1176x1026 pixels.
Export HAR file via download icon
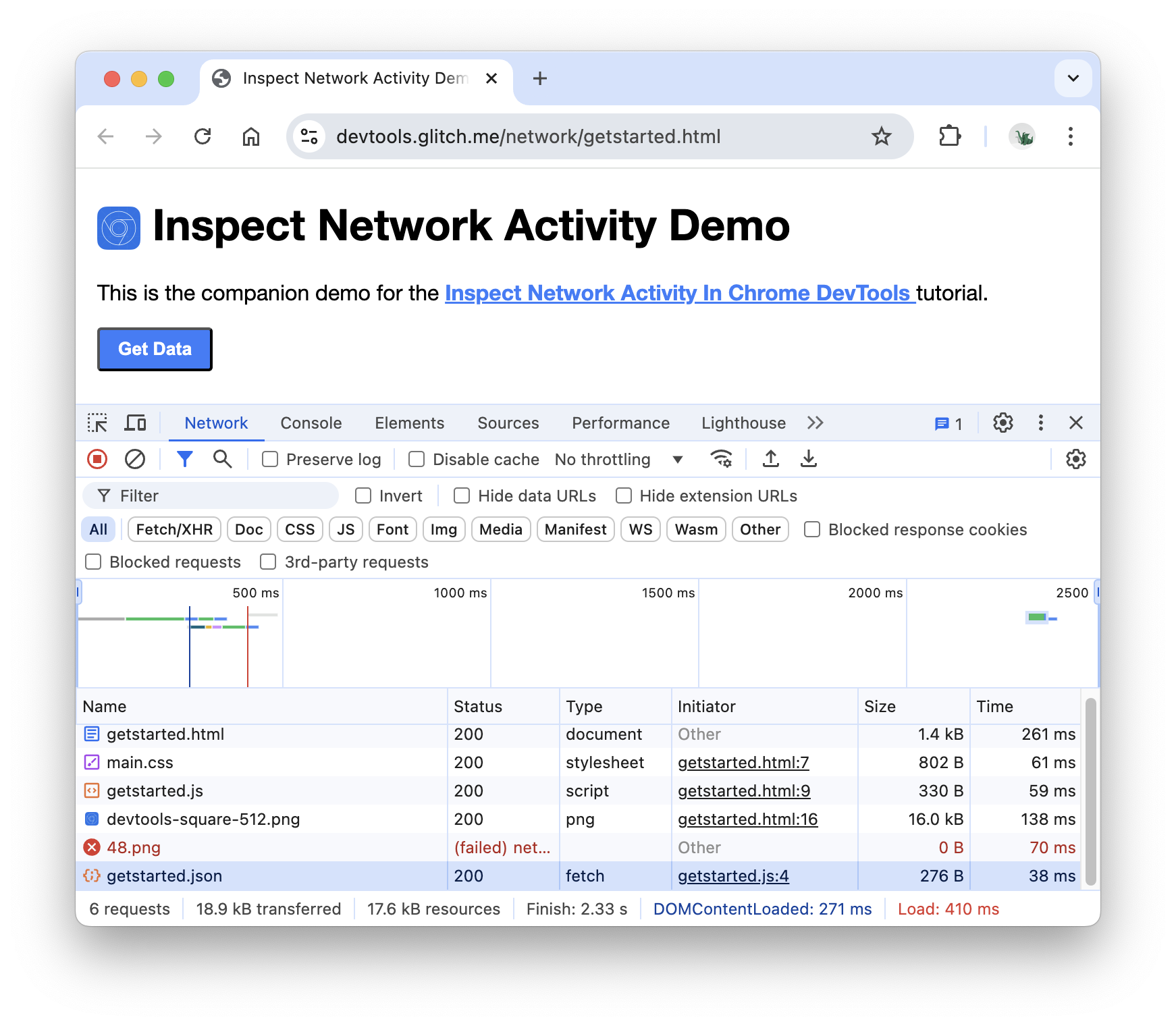coord(809,459)
